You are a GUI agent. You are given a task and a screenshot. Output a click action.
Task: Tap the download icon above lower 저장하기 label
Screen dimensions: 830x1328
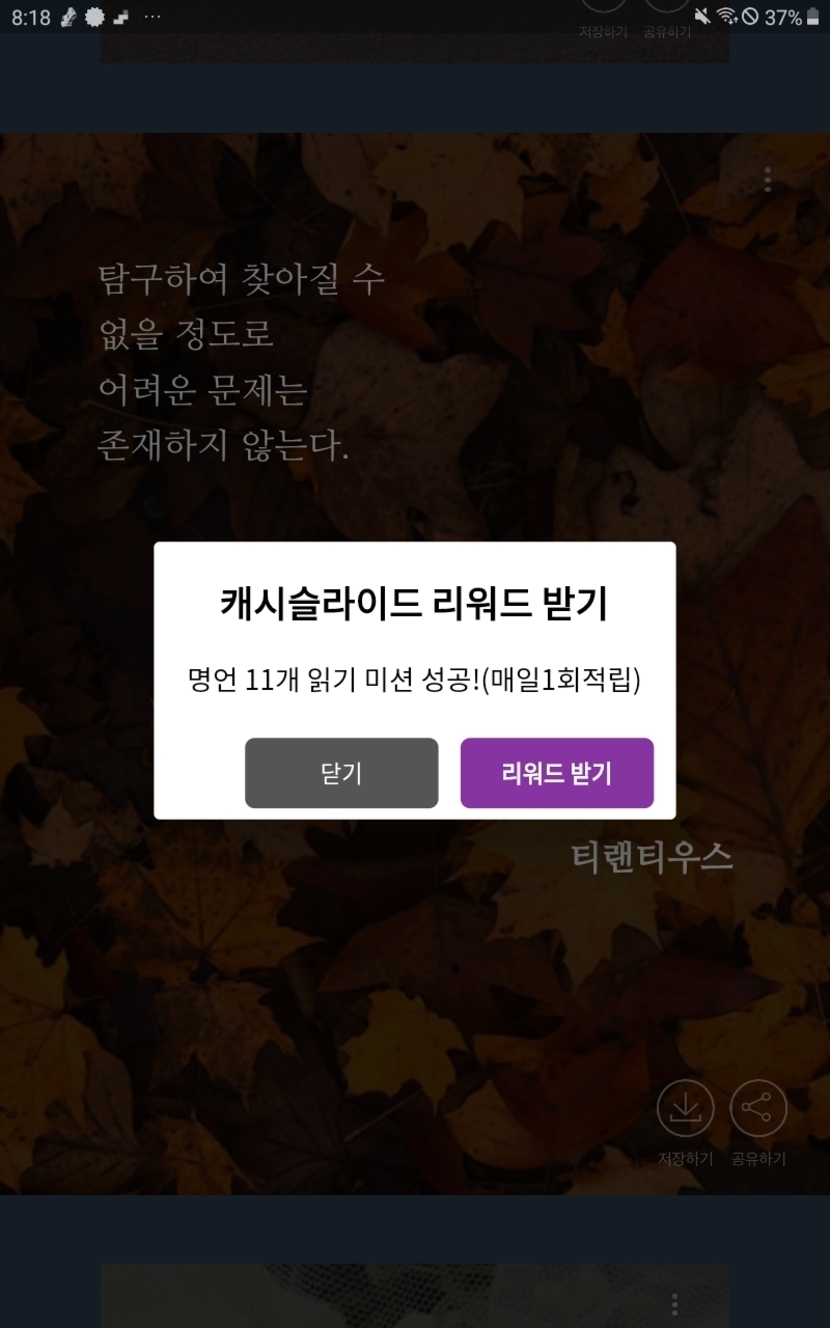(x=685, y=1108)
